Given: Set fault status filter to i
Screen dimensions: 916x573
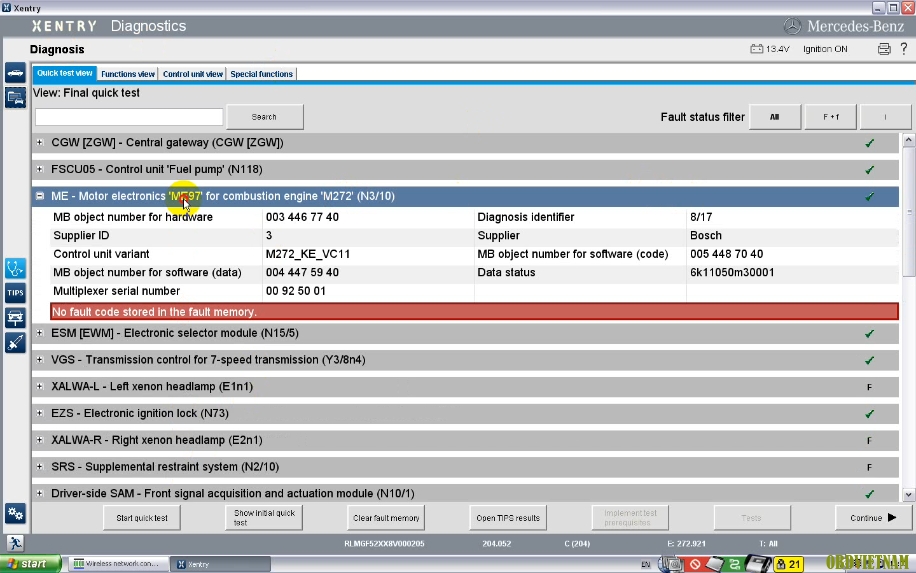Looking at the screenshot, I should click(x=885, y=117).
